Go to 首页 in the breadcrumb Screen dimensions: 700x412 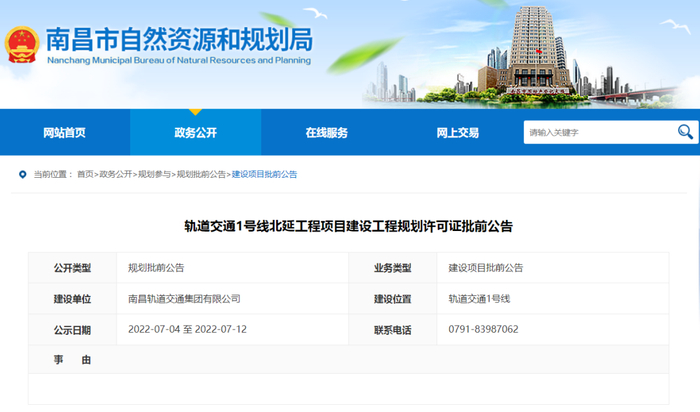[x=85, y=175]
